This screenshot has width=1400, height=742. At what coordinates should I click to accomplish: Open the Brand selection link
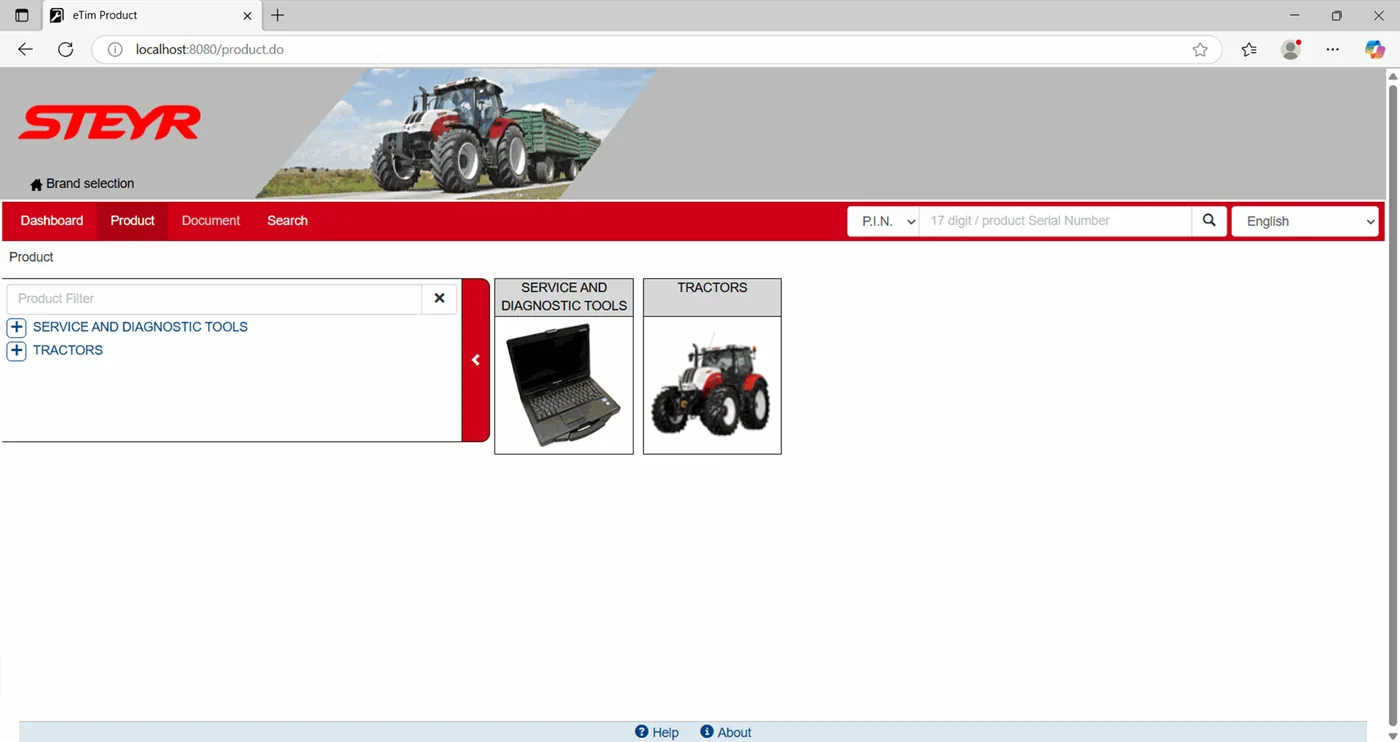click(90, 184)
